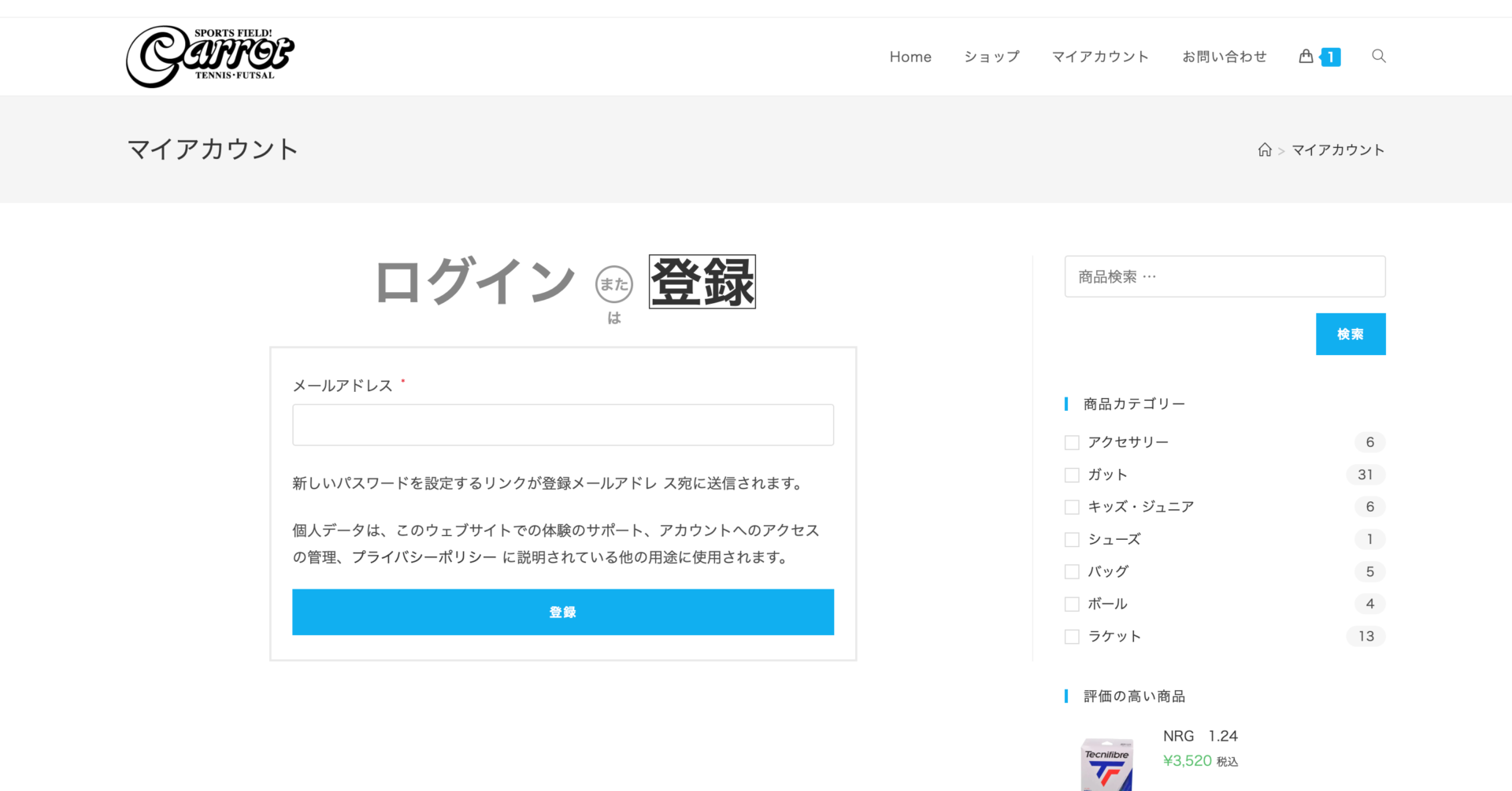Open the ショップ menu item
The image size is (1512, 791).
991,57
